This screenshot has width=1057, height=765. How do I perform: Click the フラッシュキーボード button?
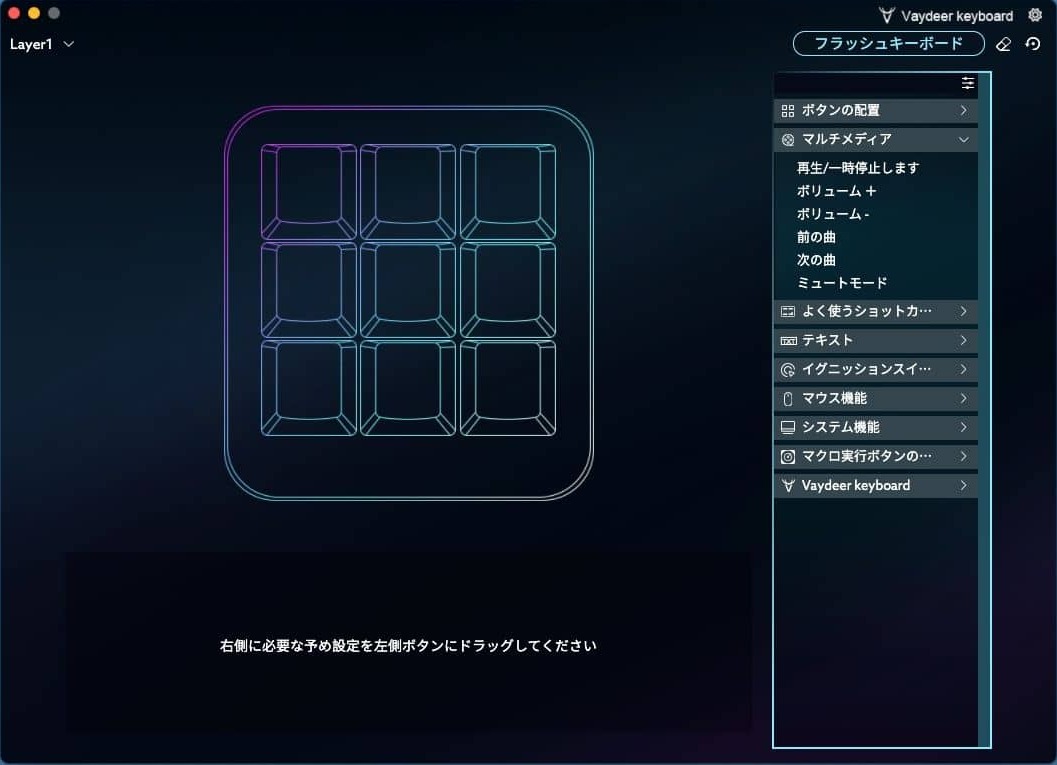(x=888, y=44)
